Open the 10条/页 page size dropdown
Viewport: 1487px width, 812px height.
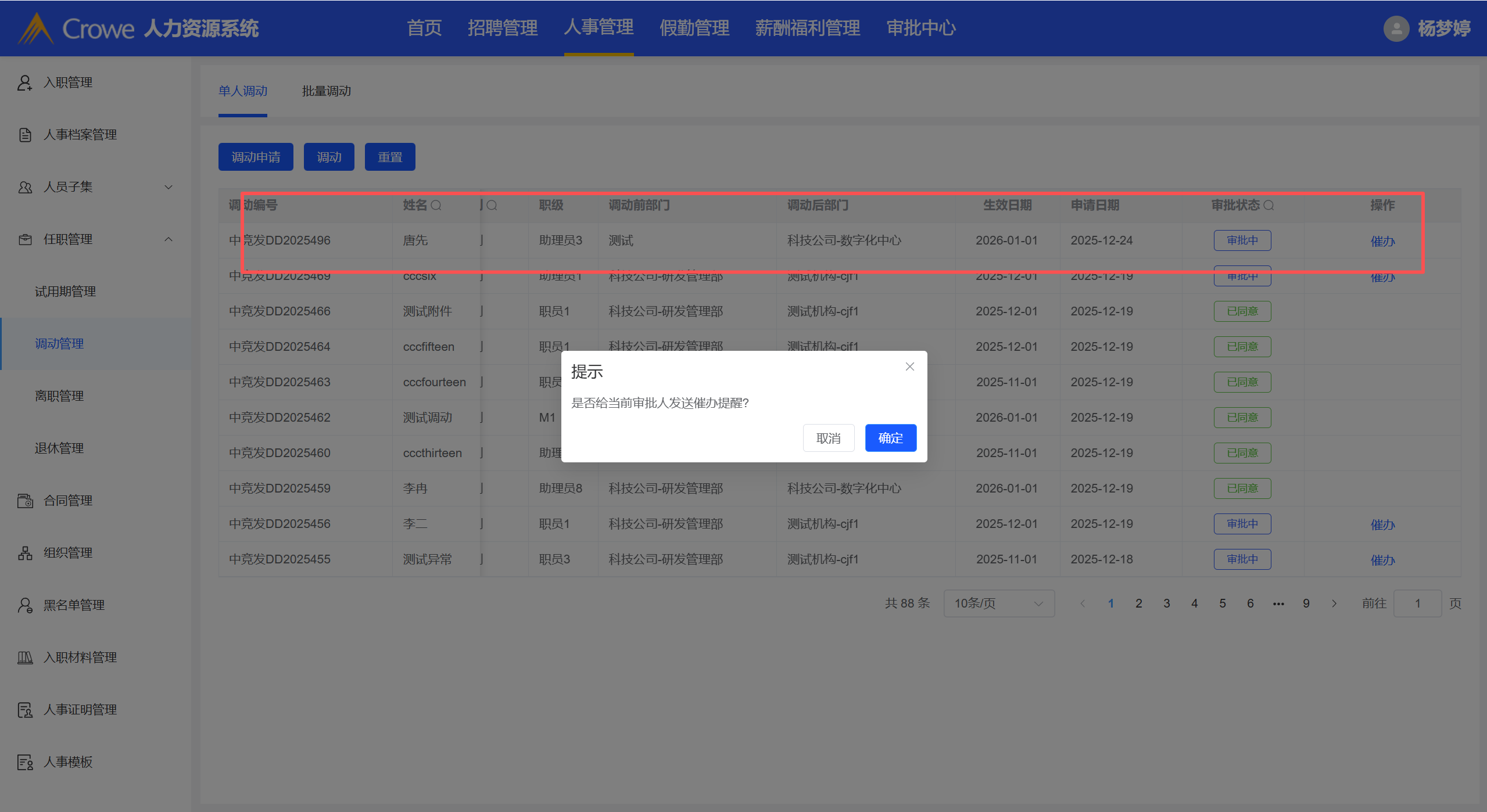[998, 603]
